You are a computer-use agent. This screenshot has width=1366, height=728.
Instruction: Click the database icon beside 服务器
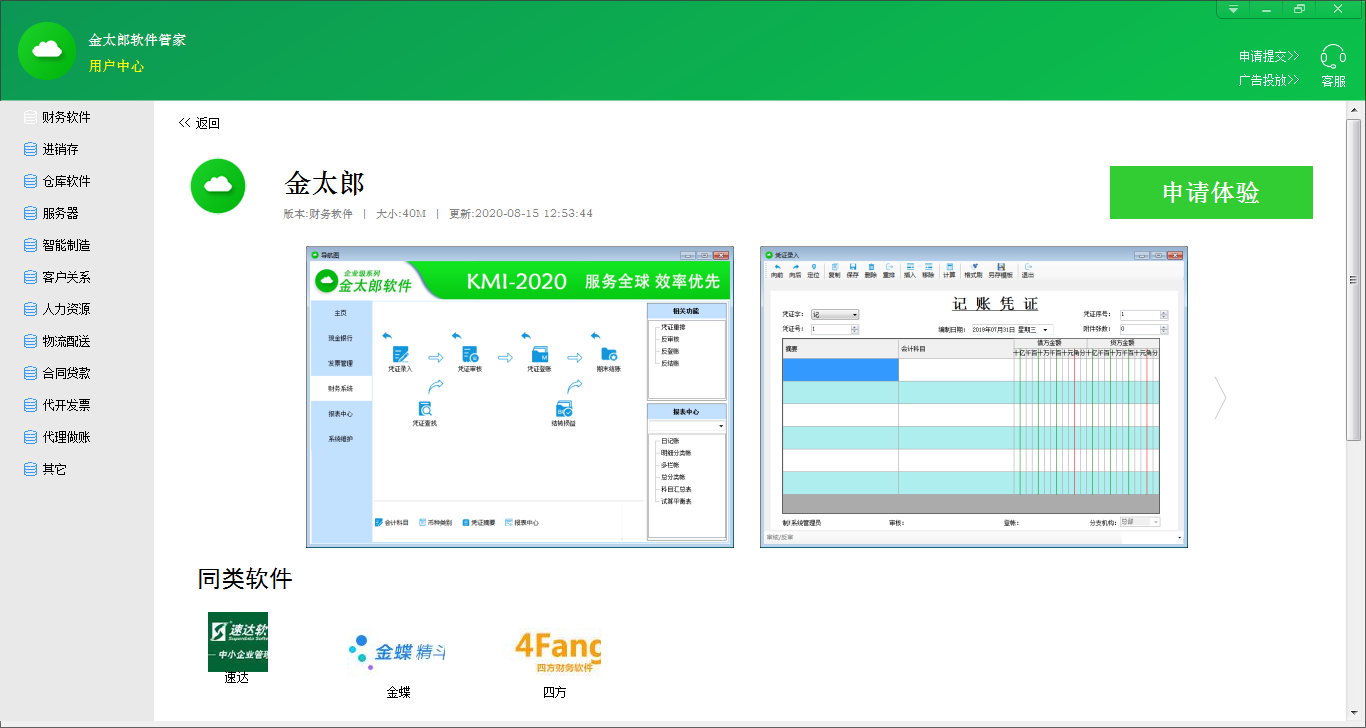point(30,213)
